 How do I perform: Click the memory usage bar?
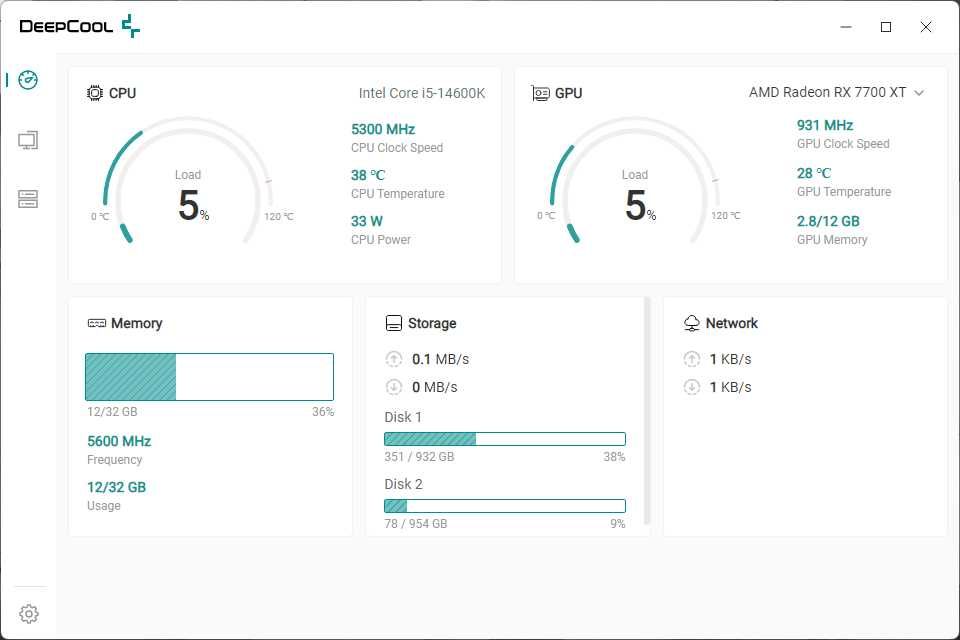click(209, 377)
